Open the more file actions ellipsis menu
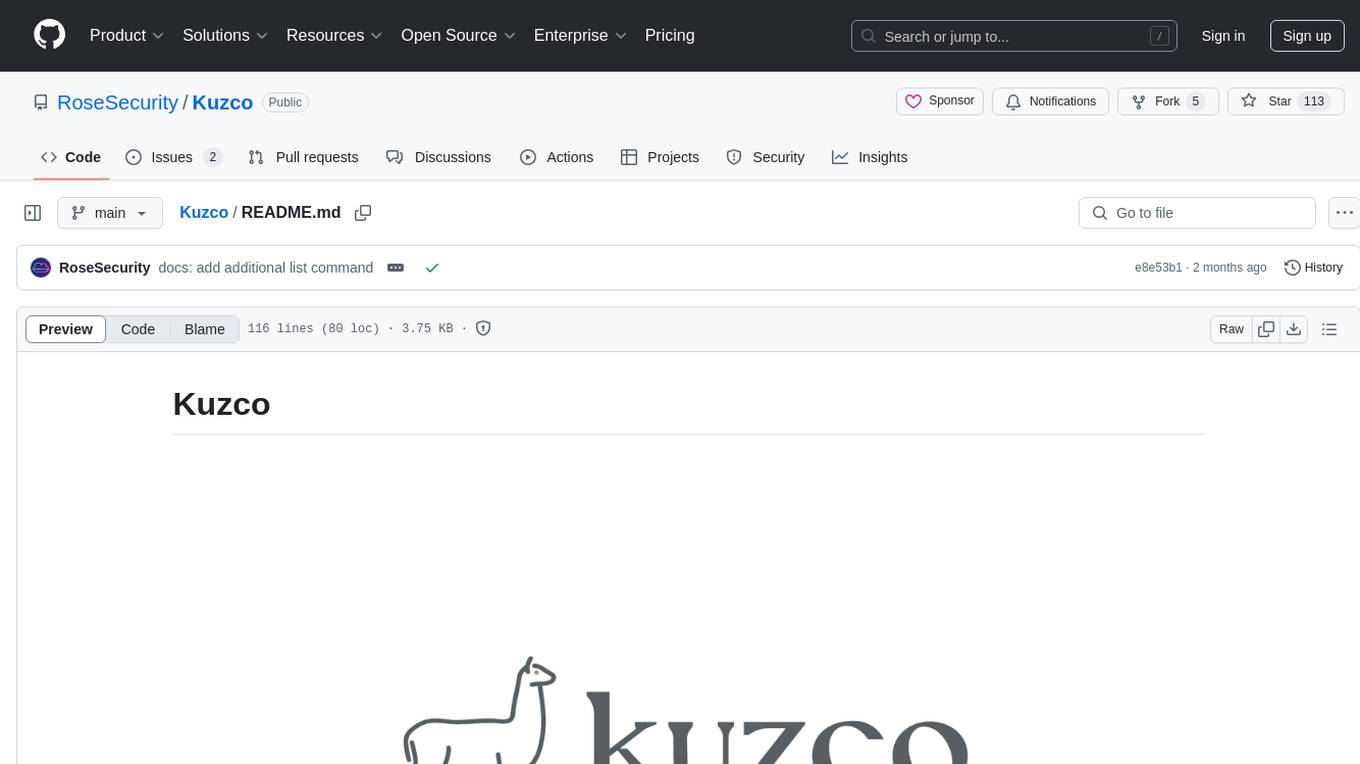 pyautogui.click(x=1344, y=213)
